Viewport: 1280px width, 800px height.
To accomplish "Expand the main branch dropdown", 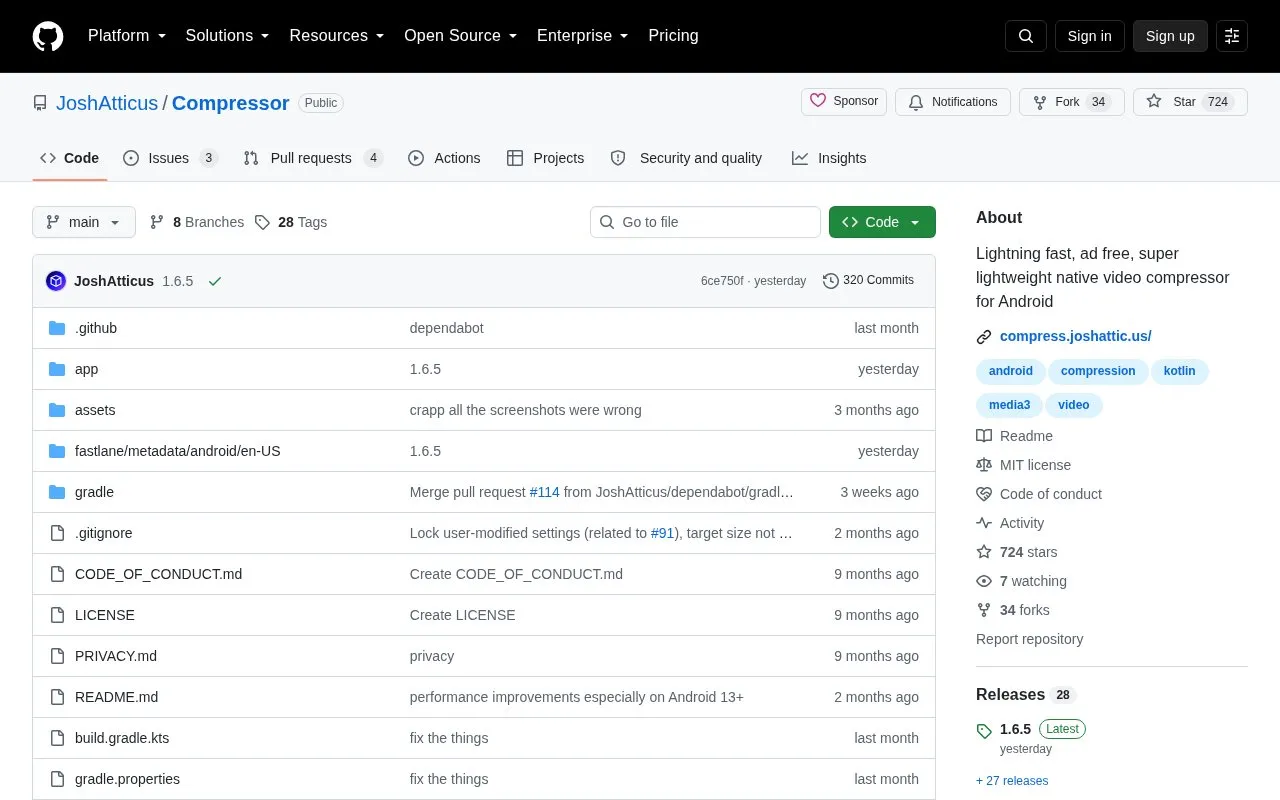I will [84, 222].
